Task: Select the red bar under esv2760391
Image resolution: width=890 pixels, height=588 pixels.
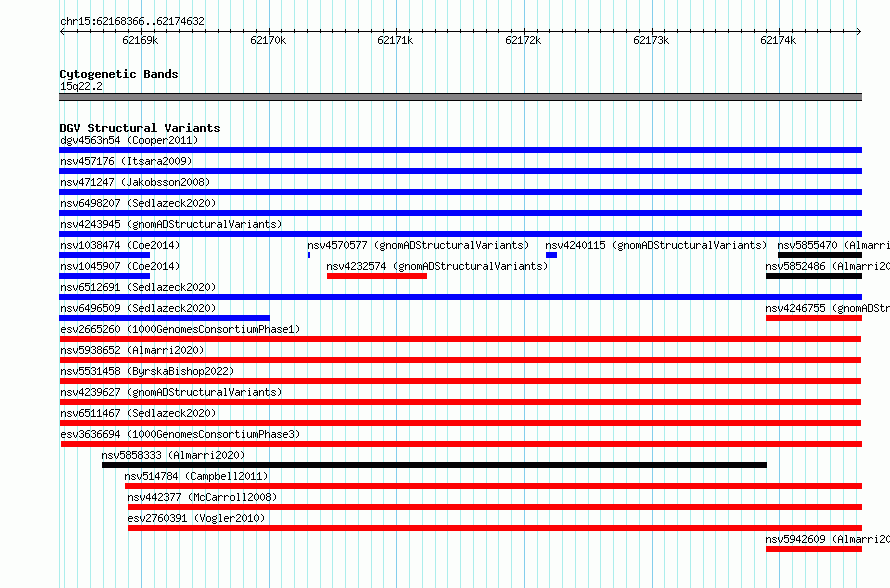Action: (495, 528)
